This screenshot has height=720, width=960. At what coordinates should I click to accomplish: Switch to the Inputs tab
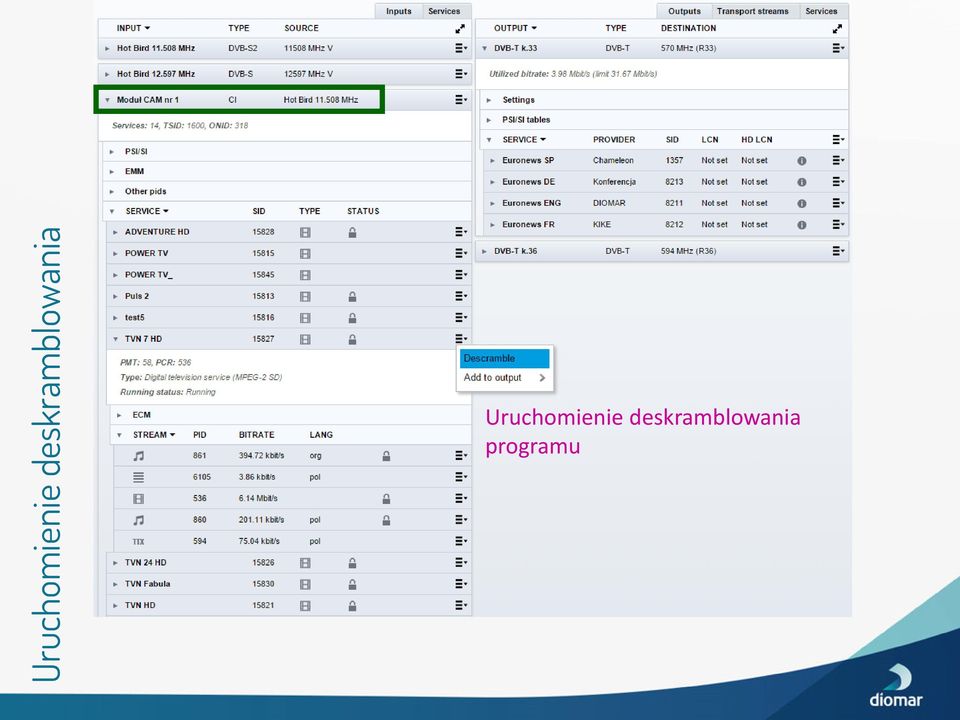pos(399,11)
